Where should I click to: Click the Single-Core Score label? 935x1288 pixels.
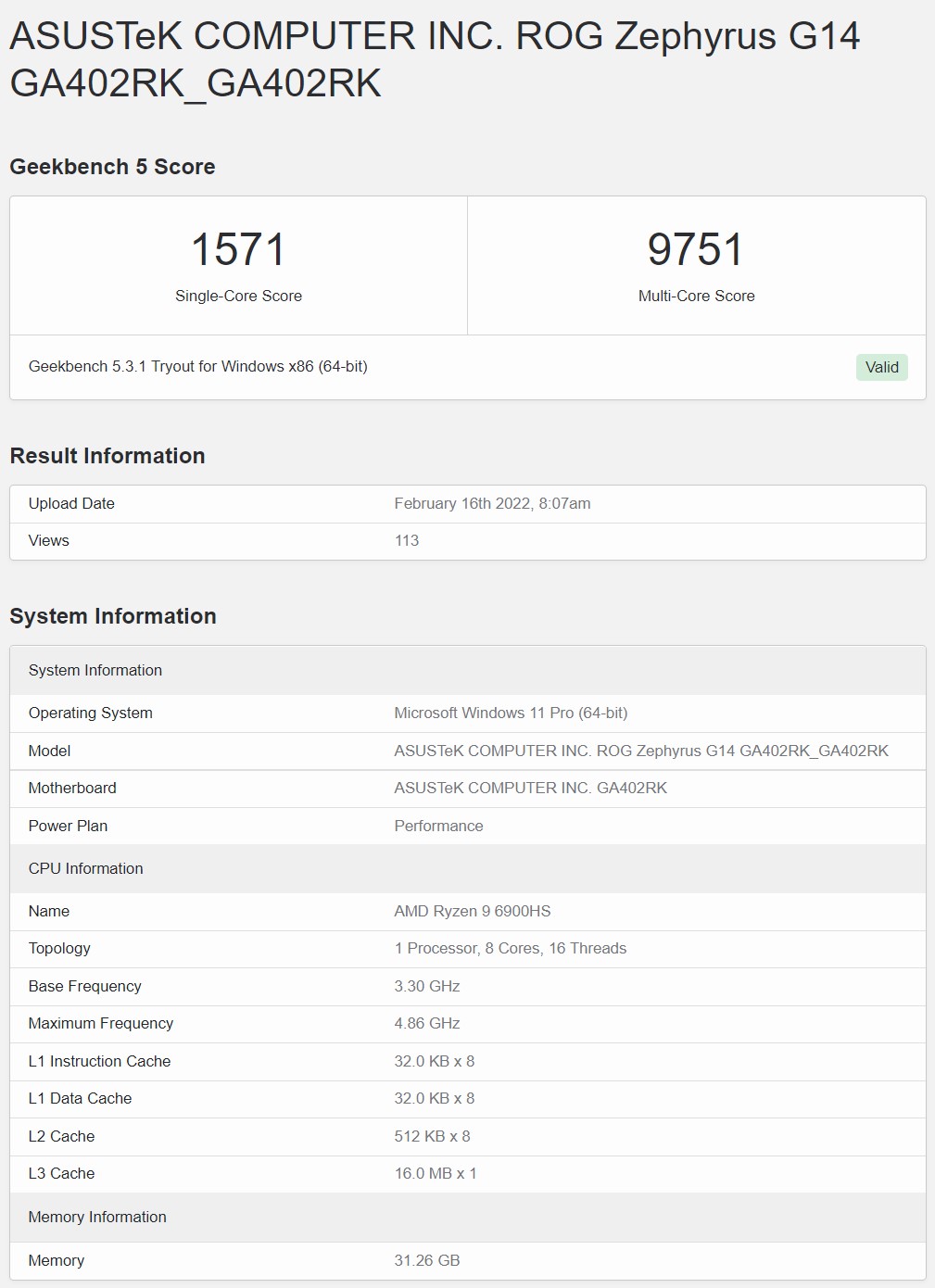click(x=238, y=296)
